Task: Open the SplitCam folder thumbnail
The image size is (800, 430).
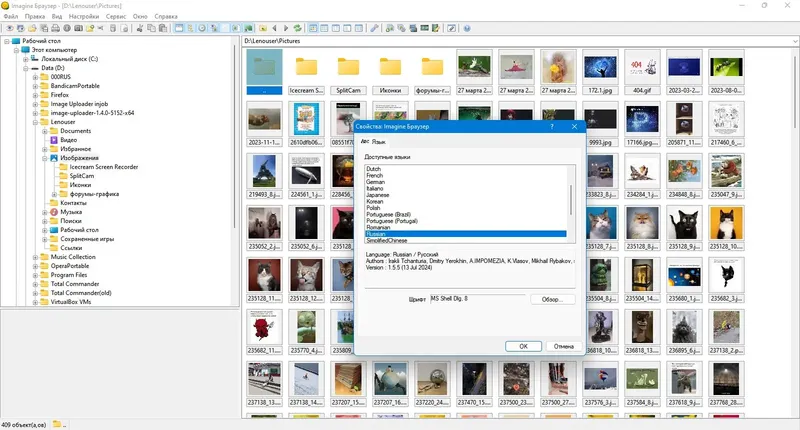Action: click(348, 72)
